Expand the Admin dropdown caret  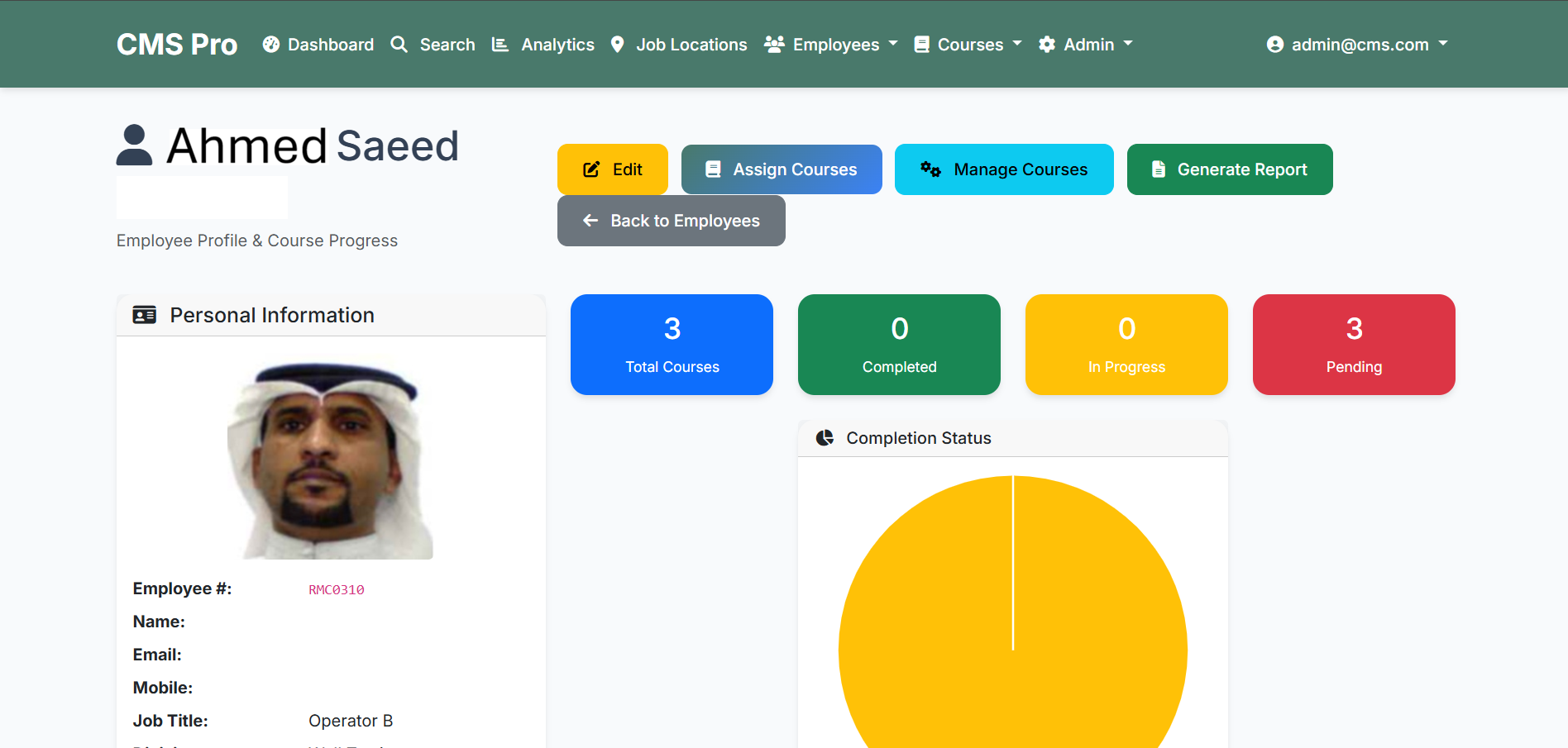(x=1128, y=44)
